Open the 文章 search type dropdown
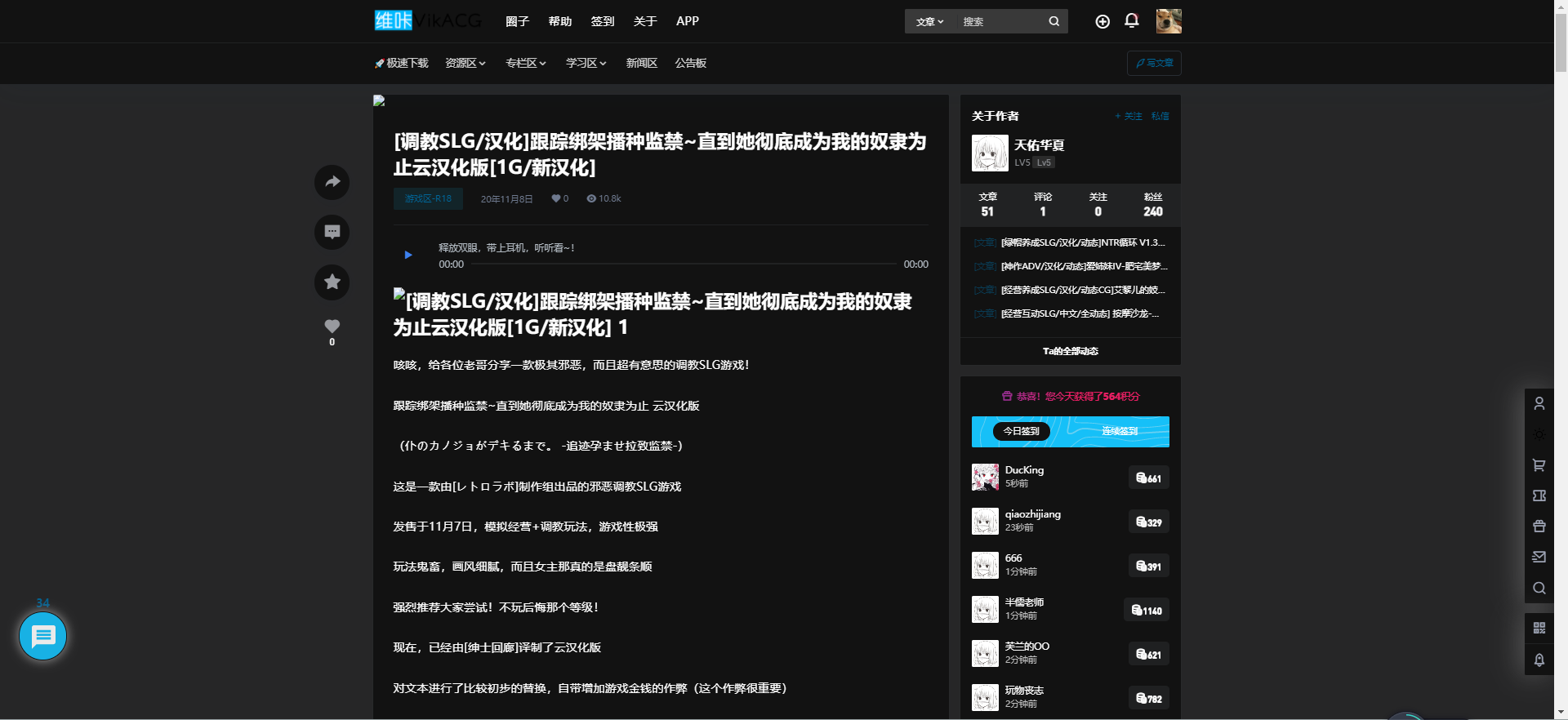Image resolution: width=1568 pixels, height=720 pixels. tap(929, 22)
